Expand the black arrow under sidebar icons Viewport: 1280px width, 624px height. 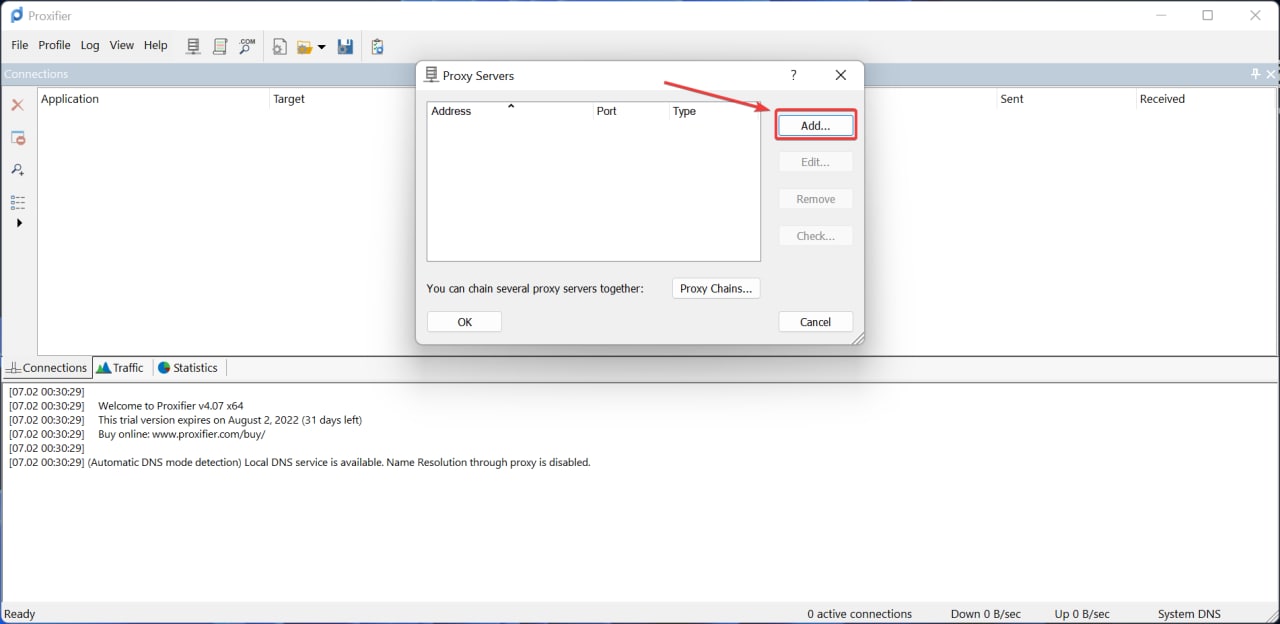point(19,223)
